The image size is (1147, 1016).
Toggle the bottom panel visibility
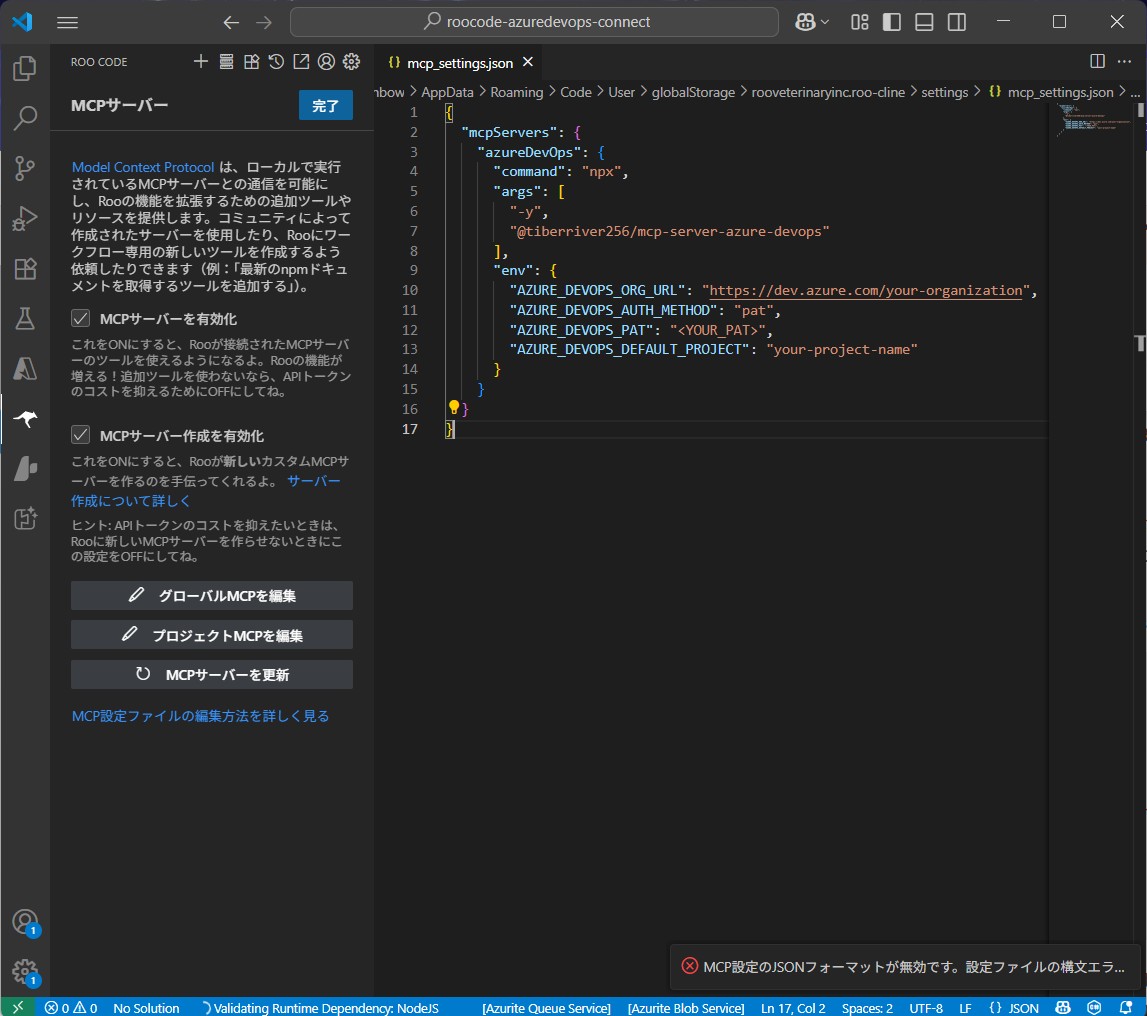tap(924, 22)
